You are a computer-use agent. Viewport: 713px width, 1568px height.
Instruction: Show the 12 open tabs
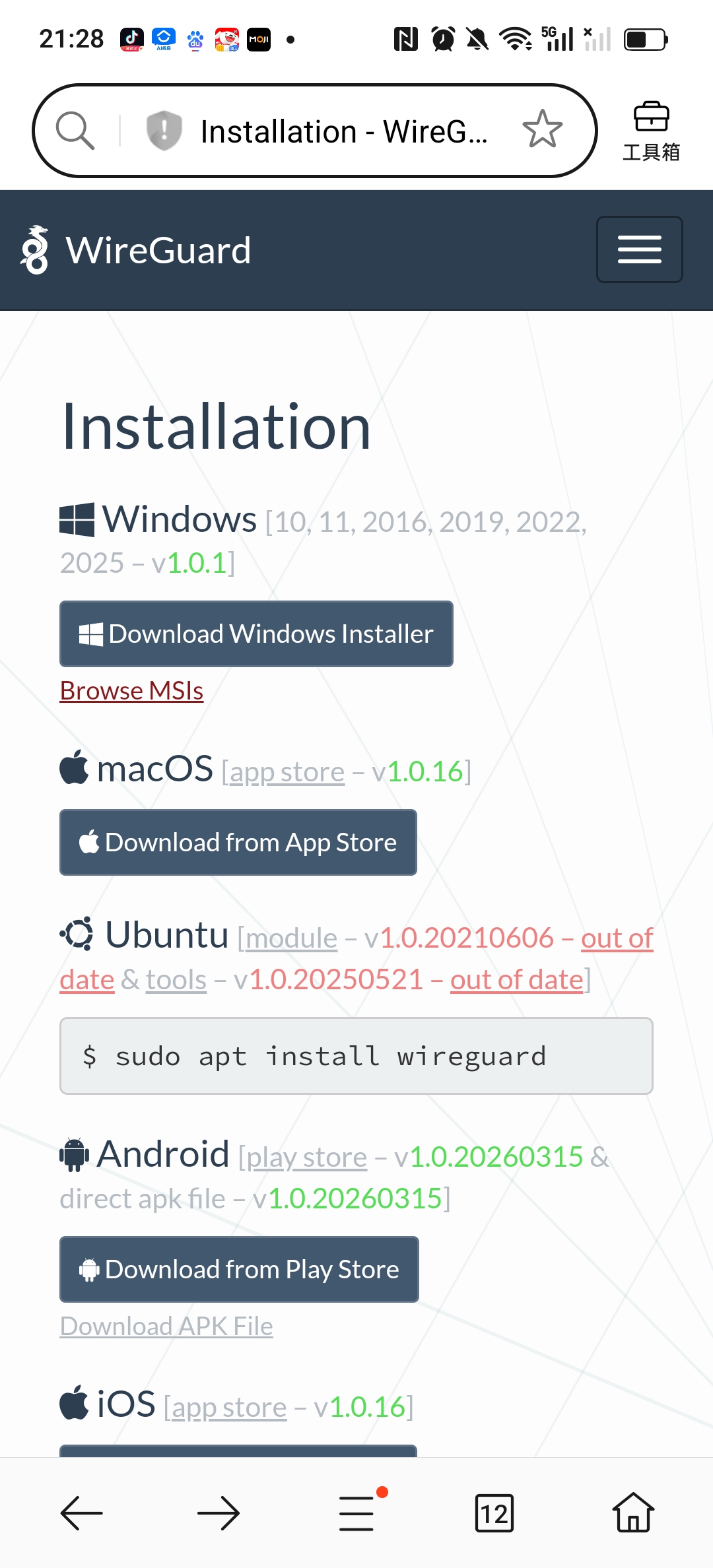pos(494,1513)
